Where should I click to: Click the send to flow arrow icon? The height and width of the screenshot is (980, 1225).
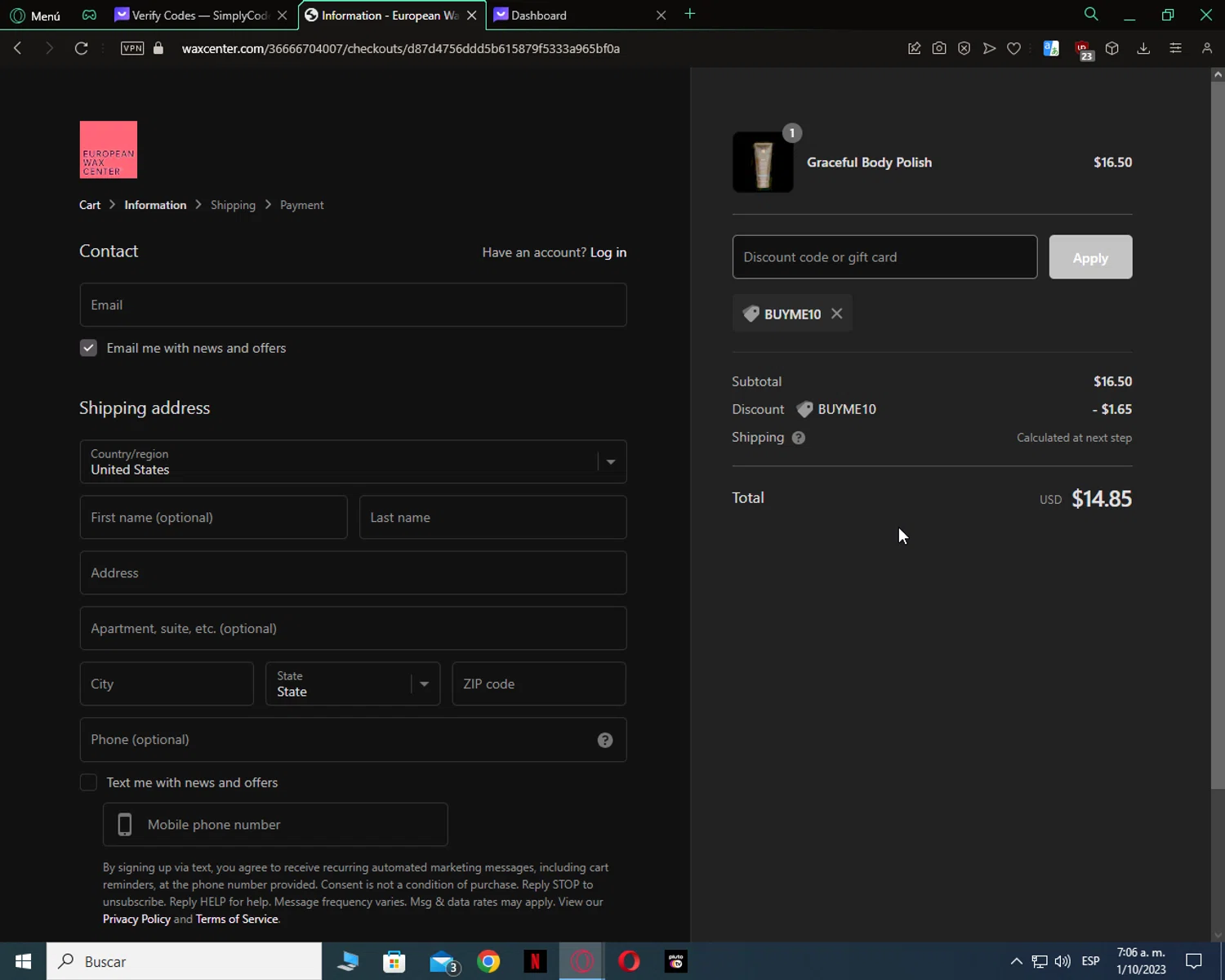pos(989,48)
